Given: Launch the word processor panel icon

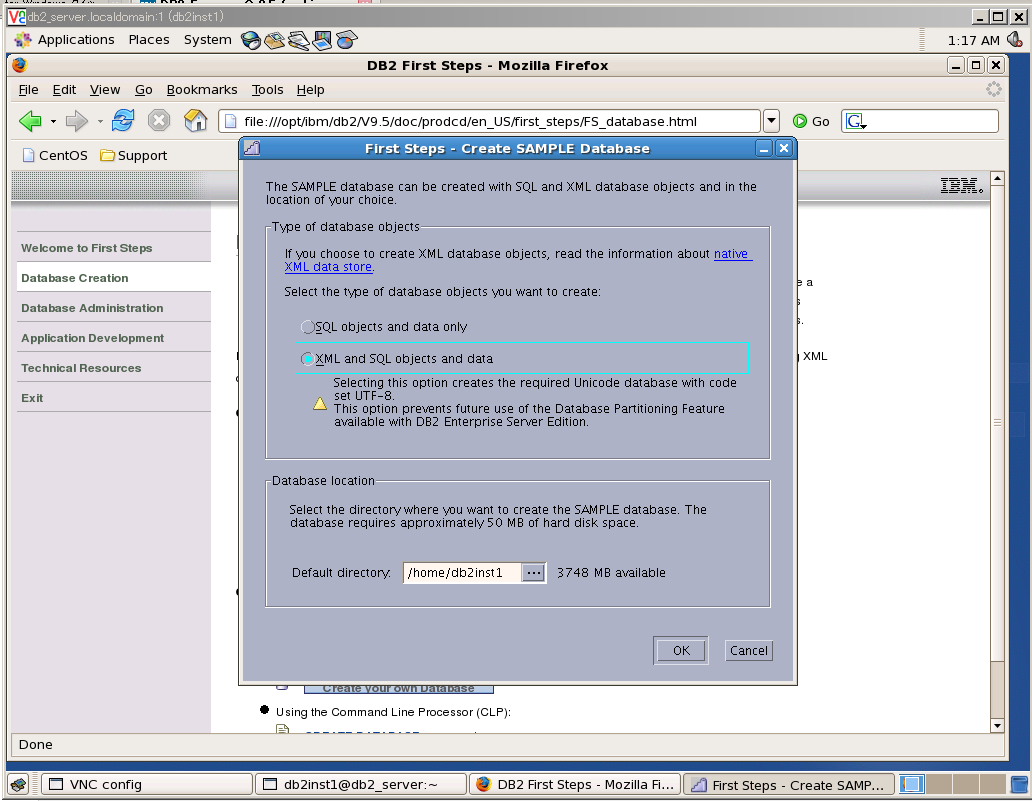Looking at the screenshot, I should click(298, 40).
